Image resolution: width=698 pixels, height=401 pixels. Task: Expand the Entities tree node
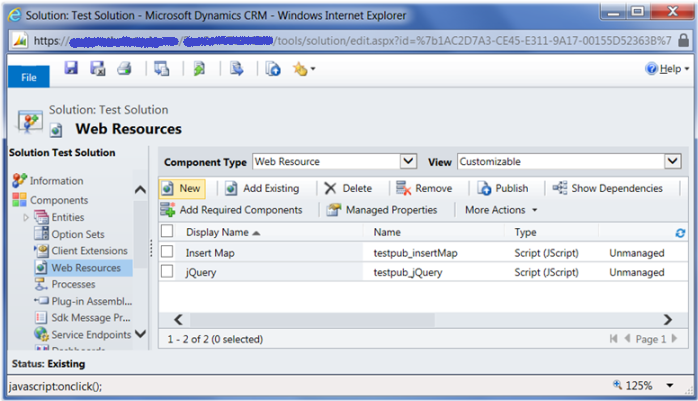tap(25, 217)
